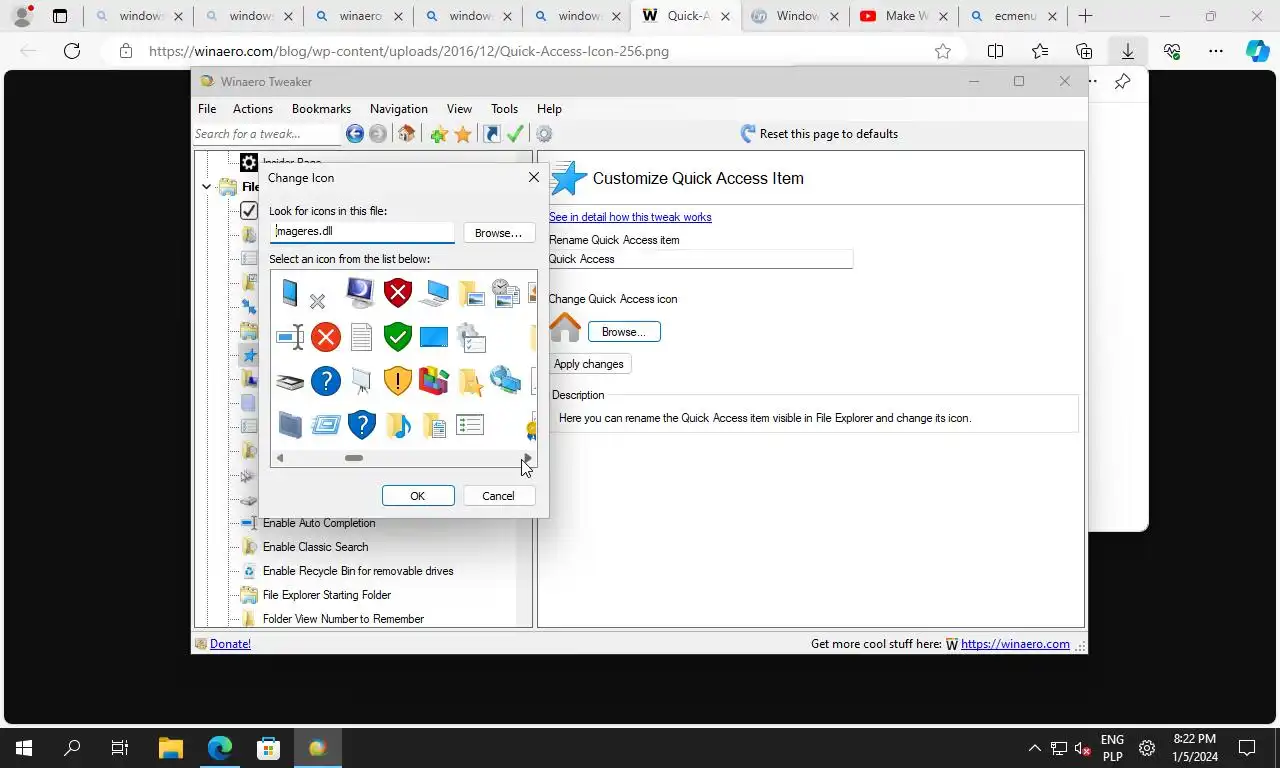Click Browse under Change Quick Access icon

tap(624, 332)
